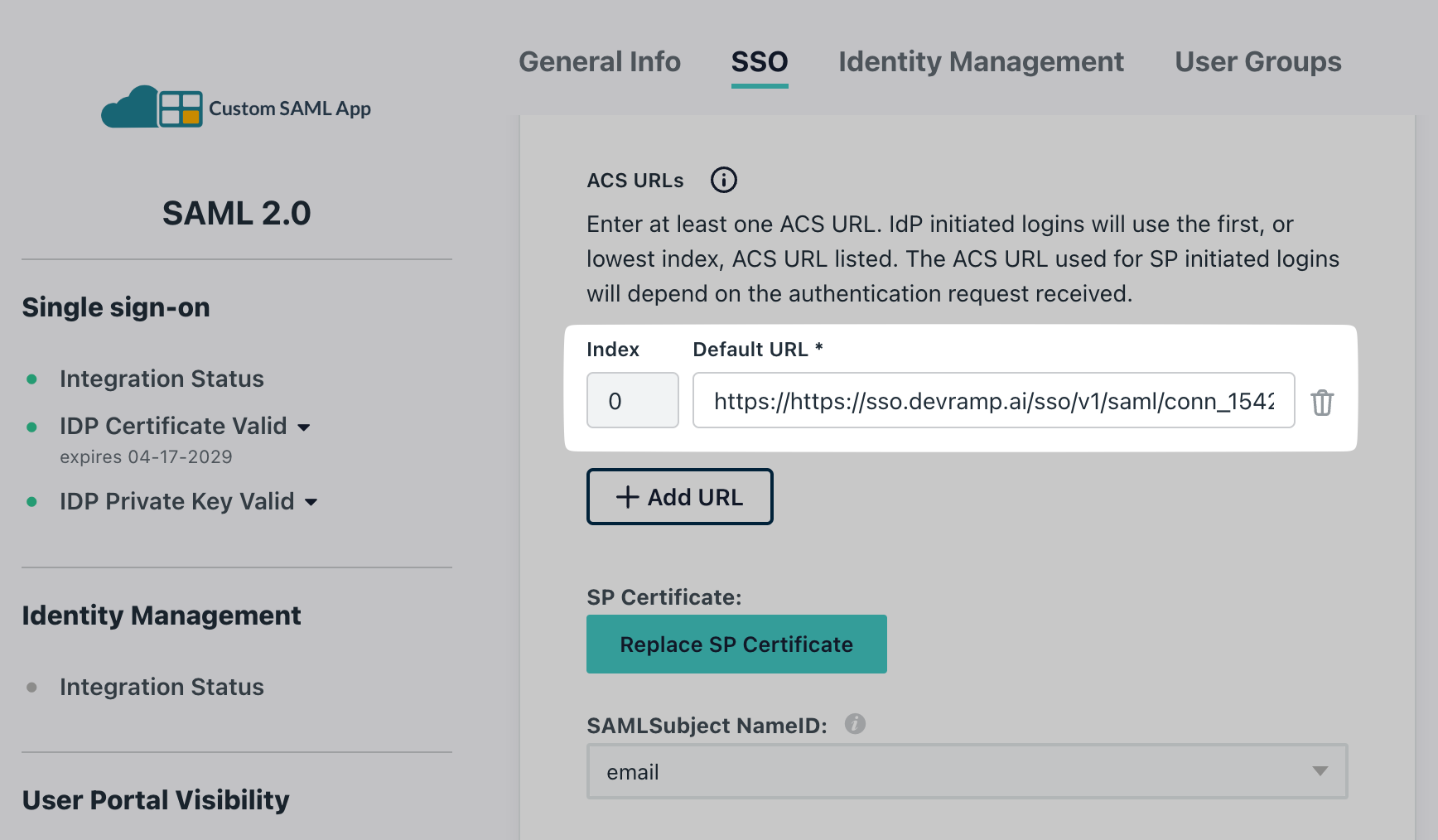Expand the IDP Certificate Valid details
Image resolution: width=1438 pixels, height=840 pixels.
[x=304, y=427]
